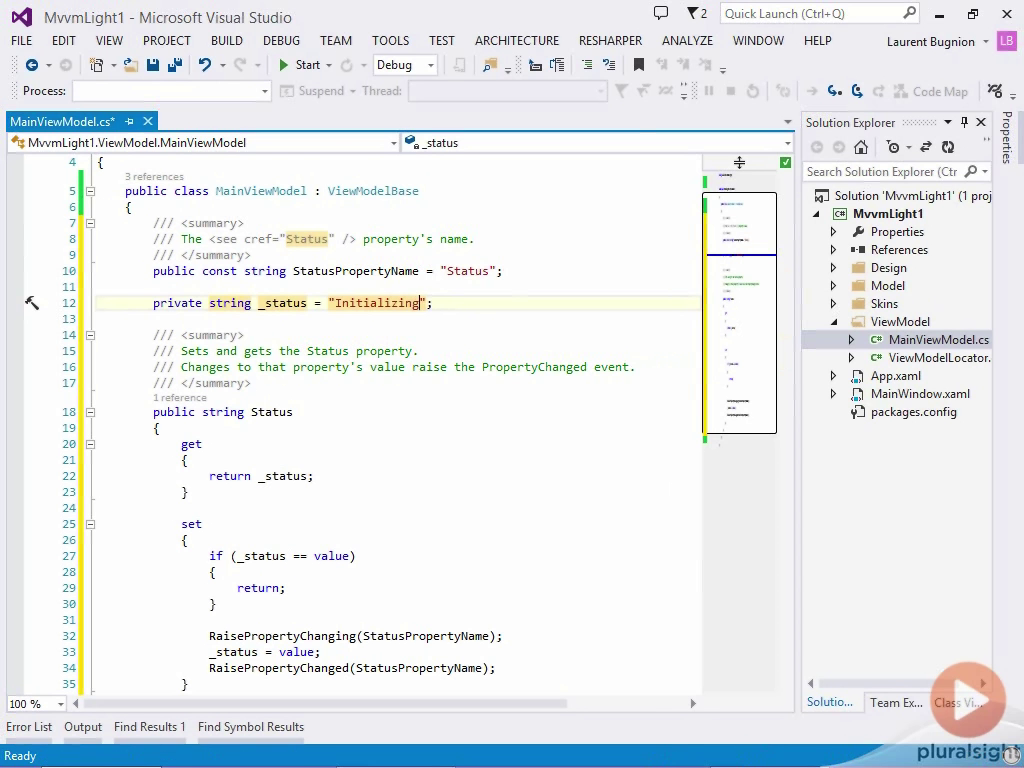
Task: Collapse the ViewModel folder
Action: (x=834, y=322)
